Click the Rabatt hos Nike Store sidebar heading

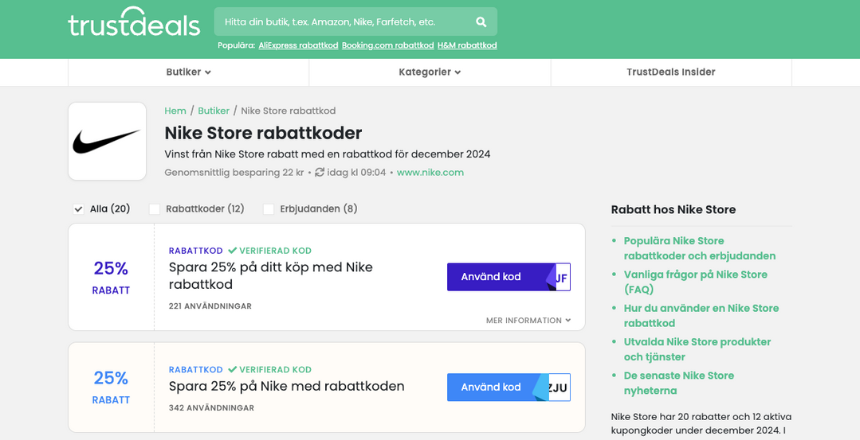coord(674,210)
